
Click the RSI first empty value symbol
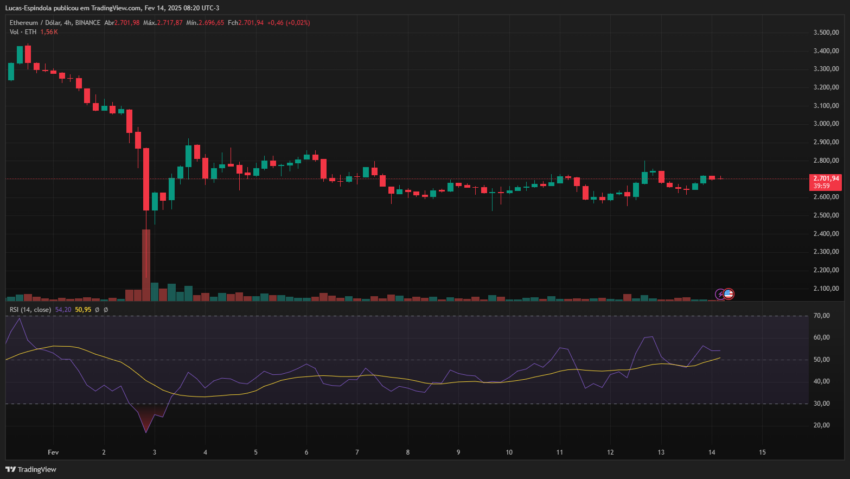97,310
